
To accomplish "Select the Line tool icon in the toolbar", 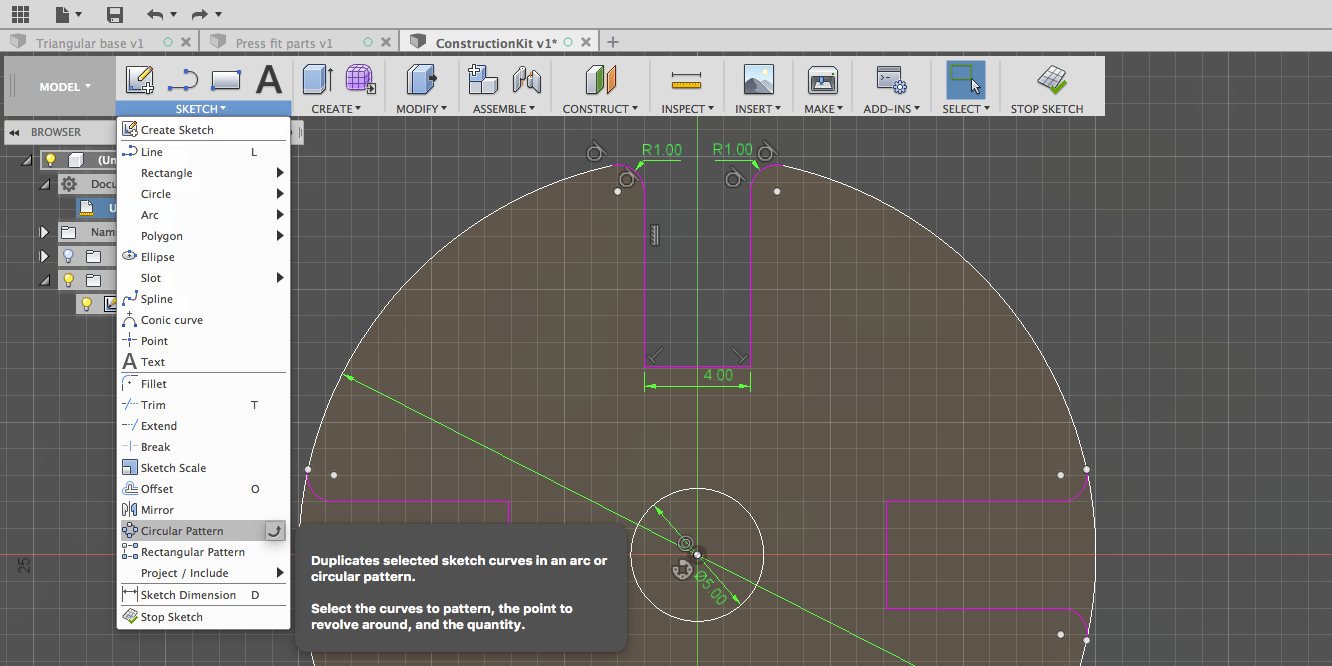I will [x=183, y=80].
